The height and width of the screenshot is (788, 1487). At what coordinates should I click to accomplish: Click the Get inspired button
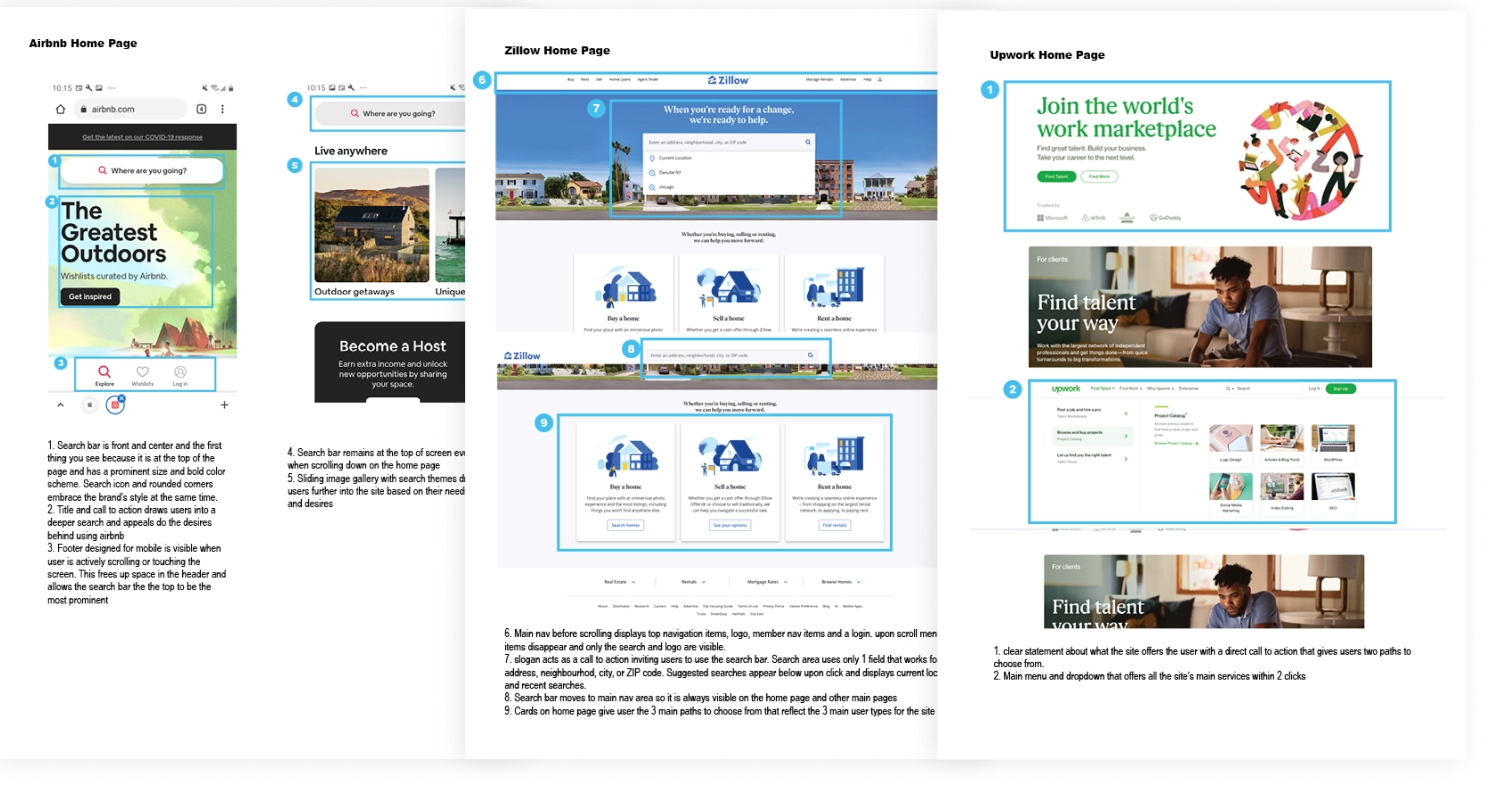(x=90, y=296)
